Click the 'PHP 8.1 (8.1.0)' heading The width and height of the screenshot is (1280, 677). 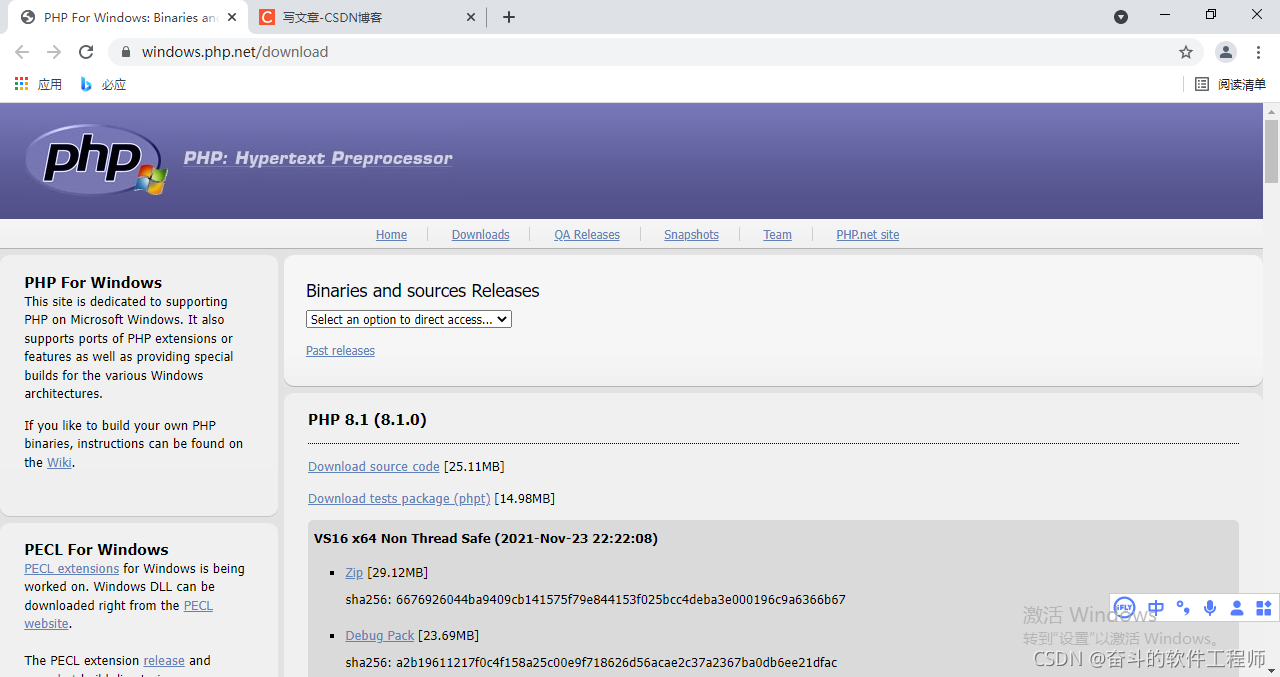(x=367, y=420)
